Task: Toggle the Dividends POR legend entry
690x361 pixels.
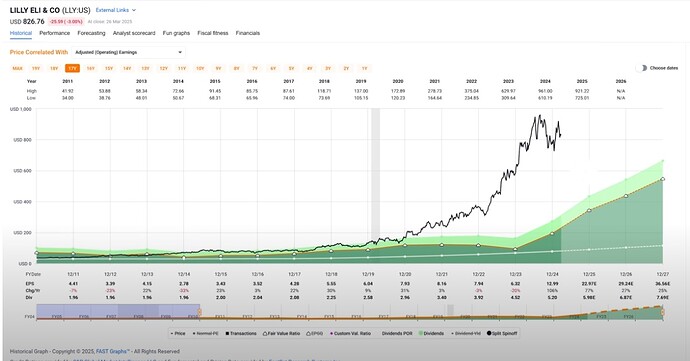Action: tap(397, 333)
